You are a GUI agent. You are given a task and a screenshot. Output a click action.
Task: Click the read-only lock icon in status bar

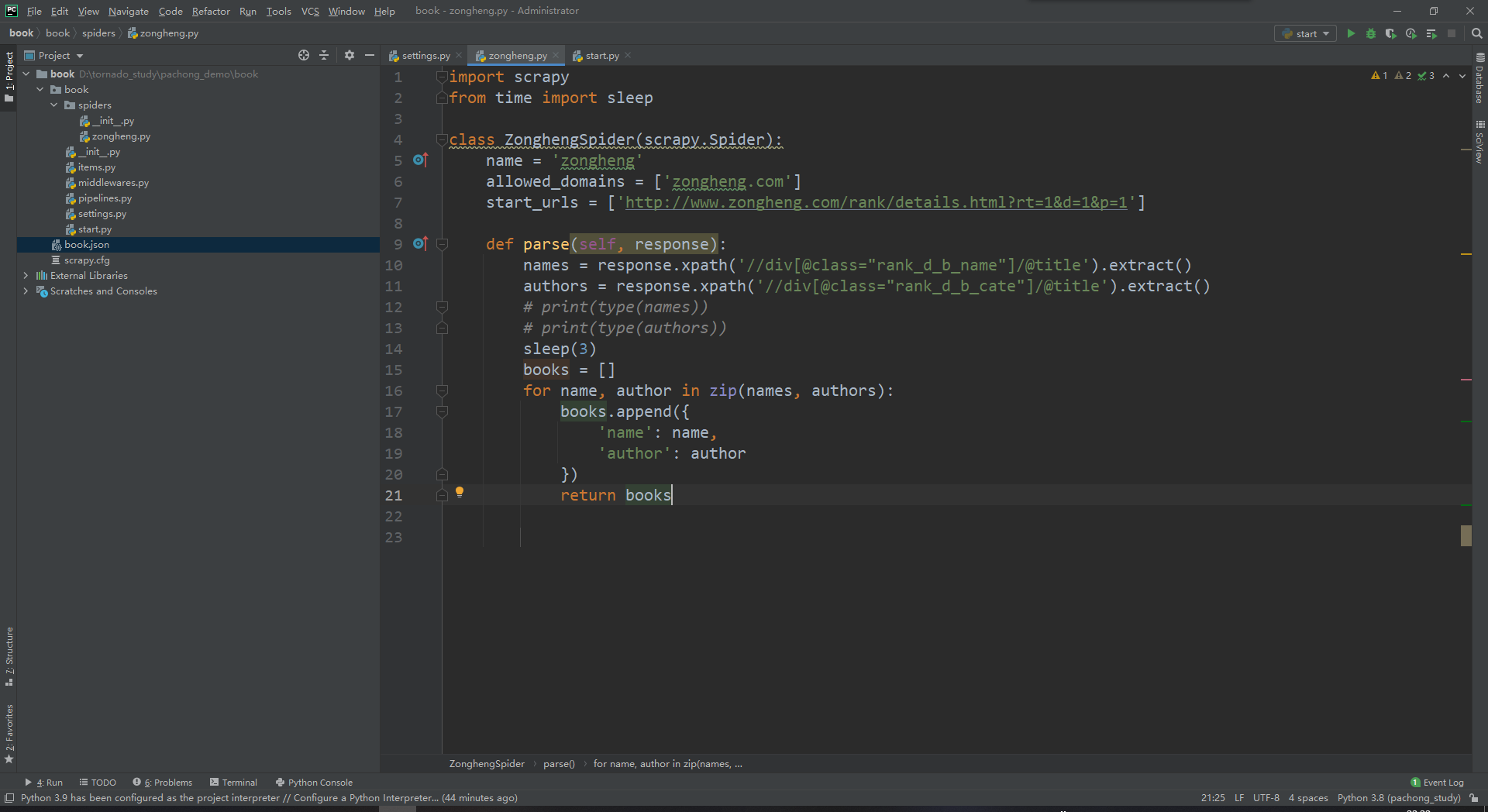point(1474,798)
